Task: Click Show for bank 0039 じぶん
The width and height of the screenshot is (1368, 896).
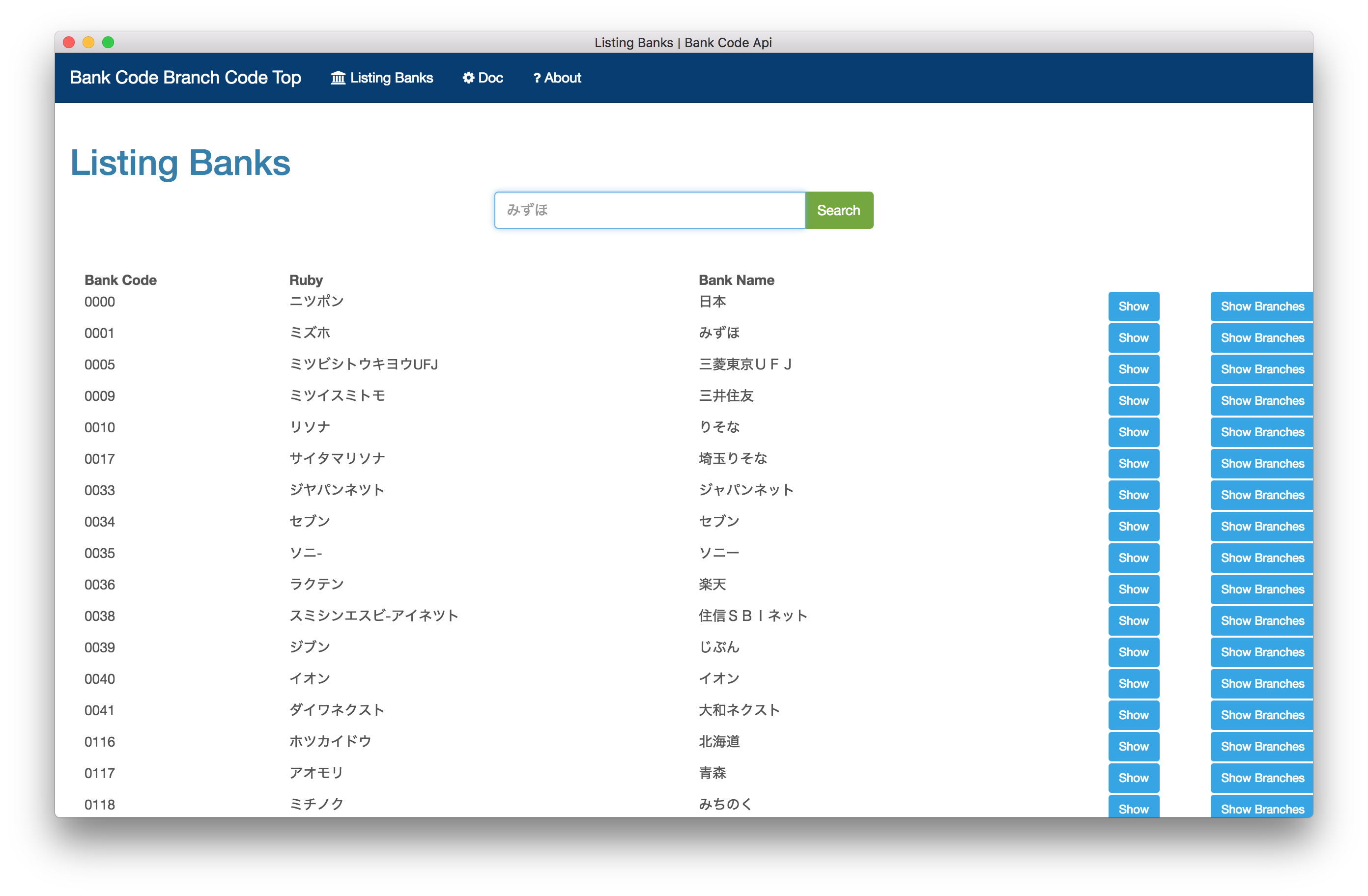Action: point(1134,652)
